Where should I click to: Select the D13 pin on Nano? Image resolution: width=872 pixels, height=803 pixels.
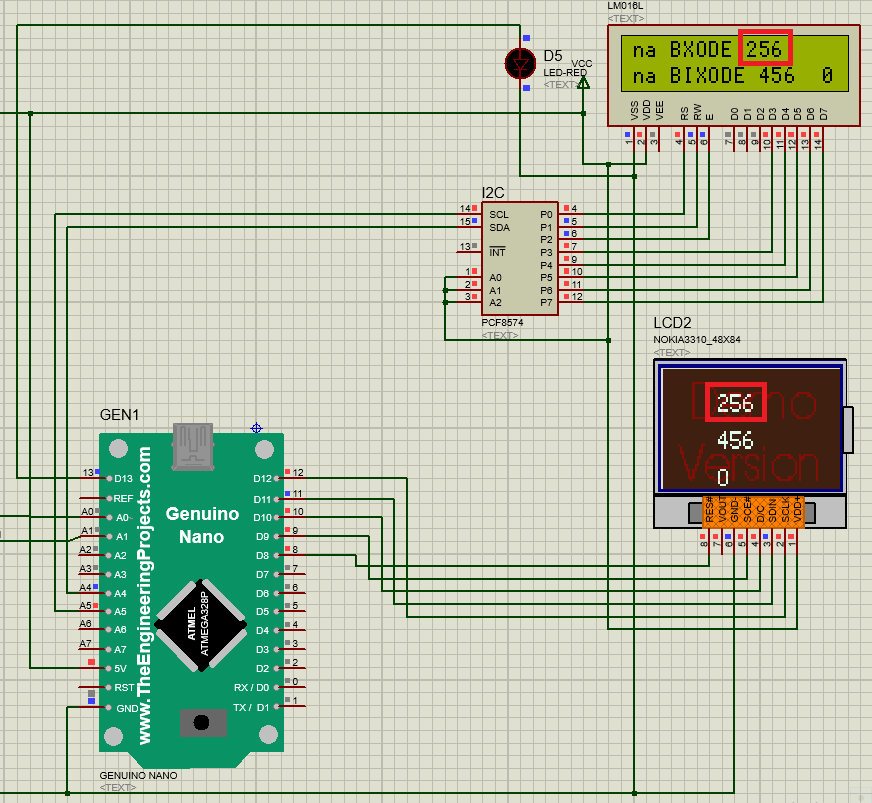coord(123,478)
